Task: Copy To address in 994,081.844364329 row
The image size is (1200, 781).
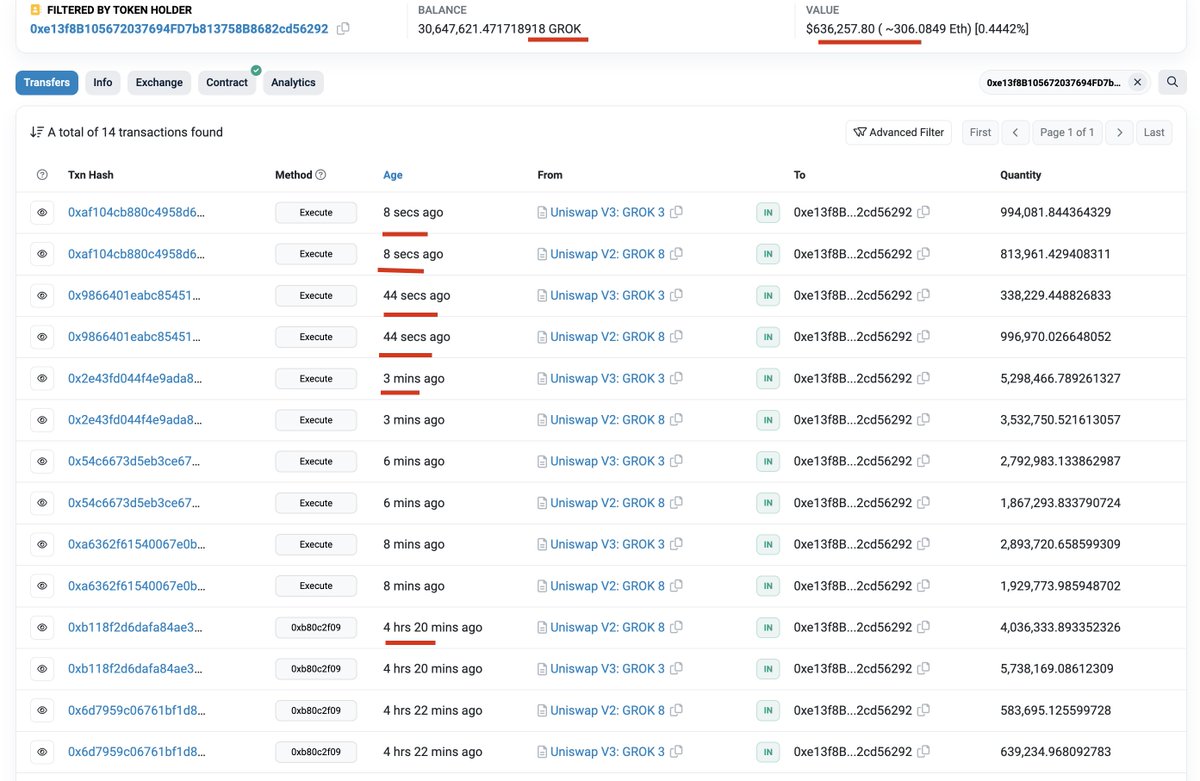Action: coord(923,212)
